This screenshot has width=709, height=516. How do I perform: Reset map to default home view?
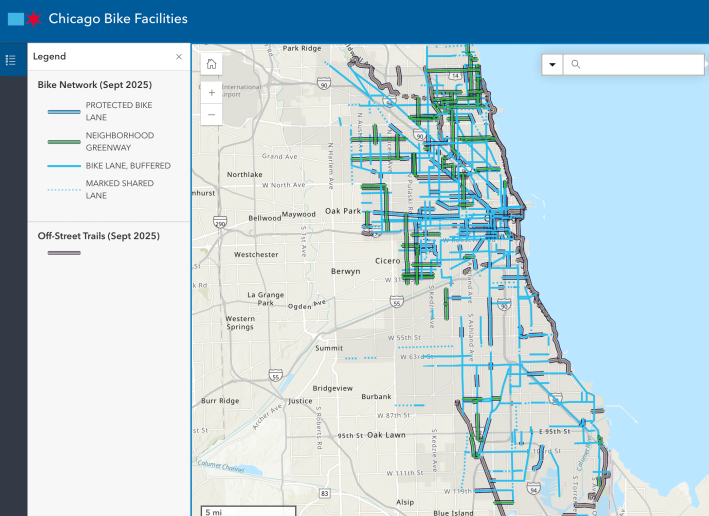tap(211, 64)
